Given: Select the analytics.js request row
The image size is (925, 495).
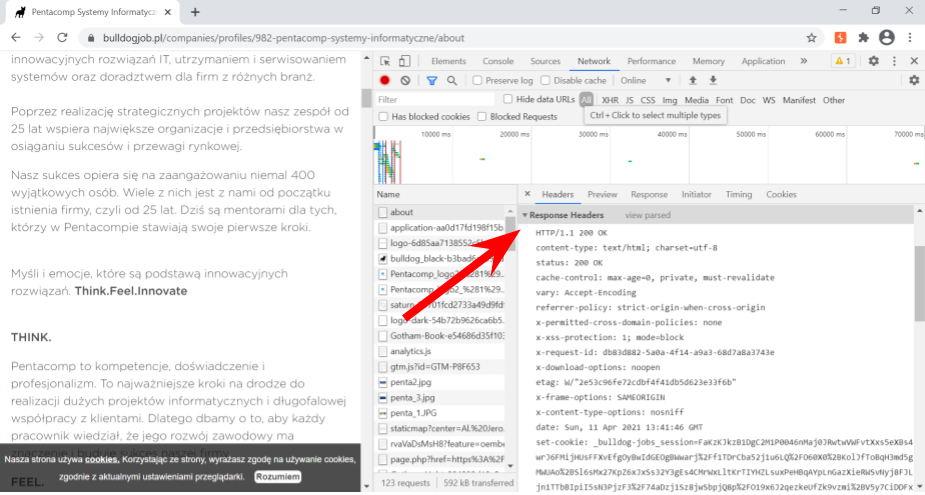Looking at the screenshot, I should [440, 351].
